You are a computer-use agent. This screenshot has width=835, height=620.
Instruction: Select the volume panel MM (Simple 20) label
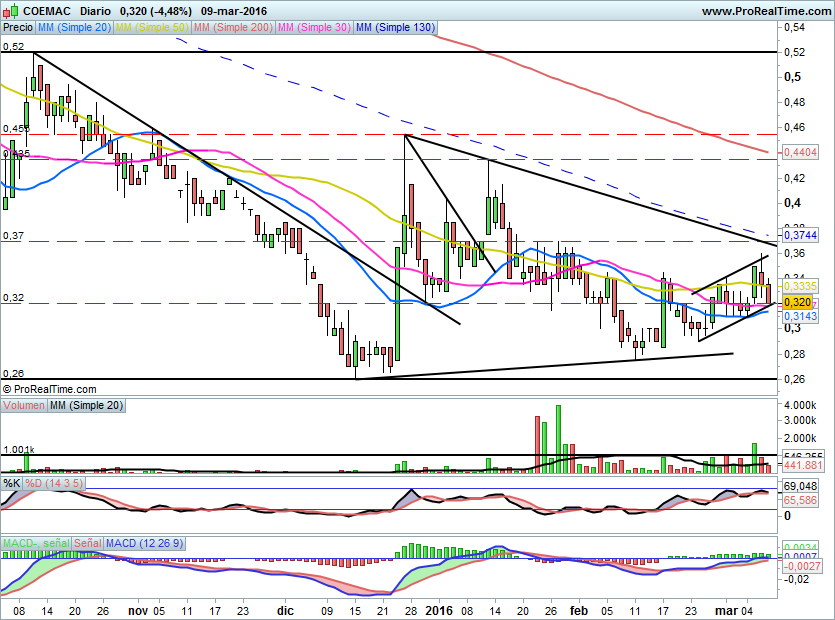pyautogui.click(x=85, y=406)
